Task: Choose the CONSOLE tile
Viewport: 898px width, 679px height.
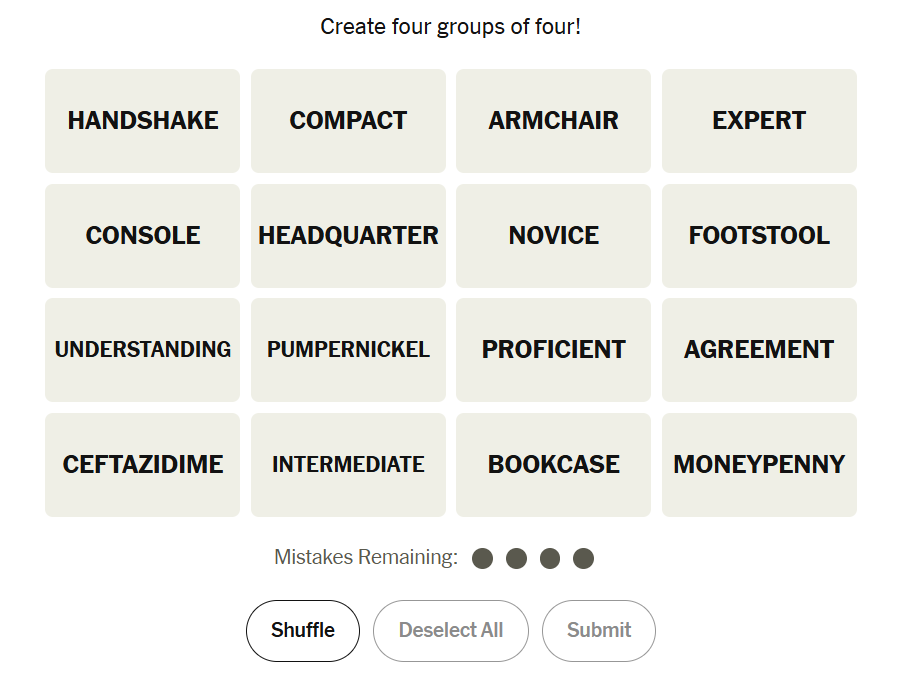Action: 143,236
